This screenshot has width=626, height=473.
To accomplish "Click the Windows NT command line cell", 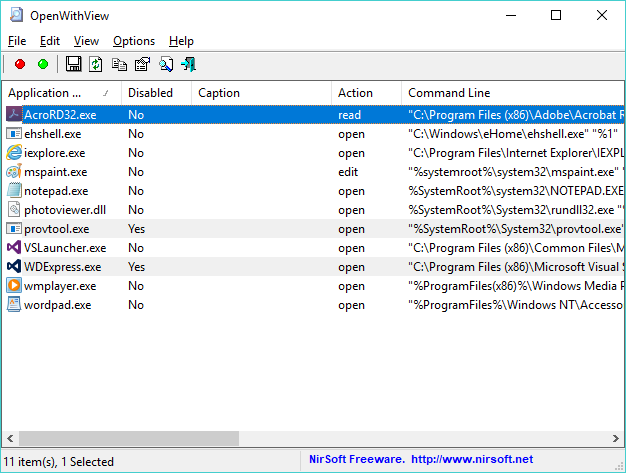I will [x=515, y=305].
